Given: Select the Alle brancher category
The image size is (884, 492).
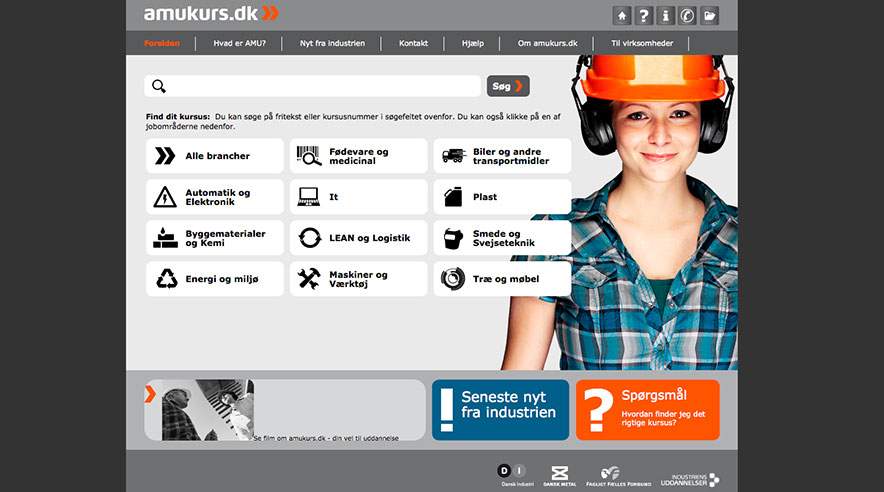Looking at the screenshot, I should point(215,156).
